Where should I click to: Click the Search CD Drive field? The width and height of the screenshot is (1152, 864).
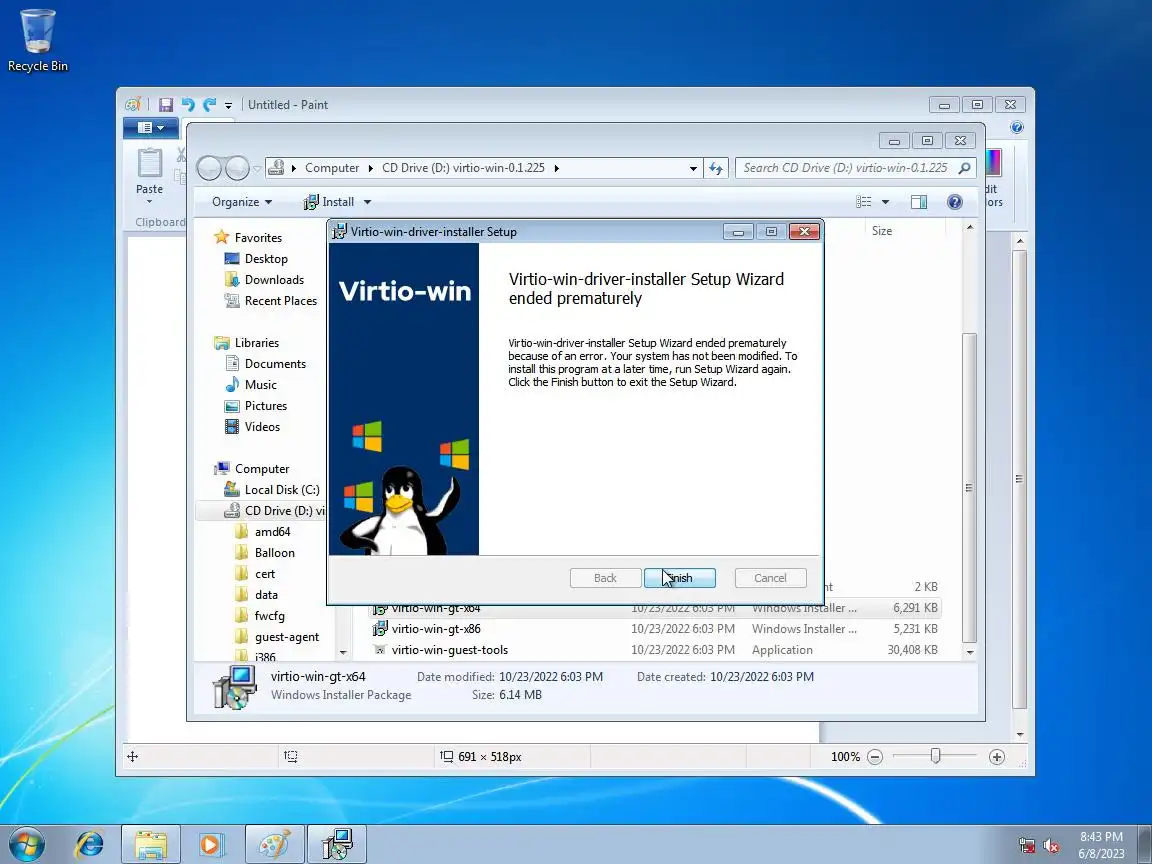click(x=855, y=168)
